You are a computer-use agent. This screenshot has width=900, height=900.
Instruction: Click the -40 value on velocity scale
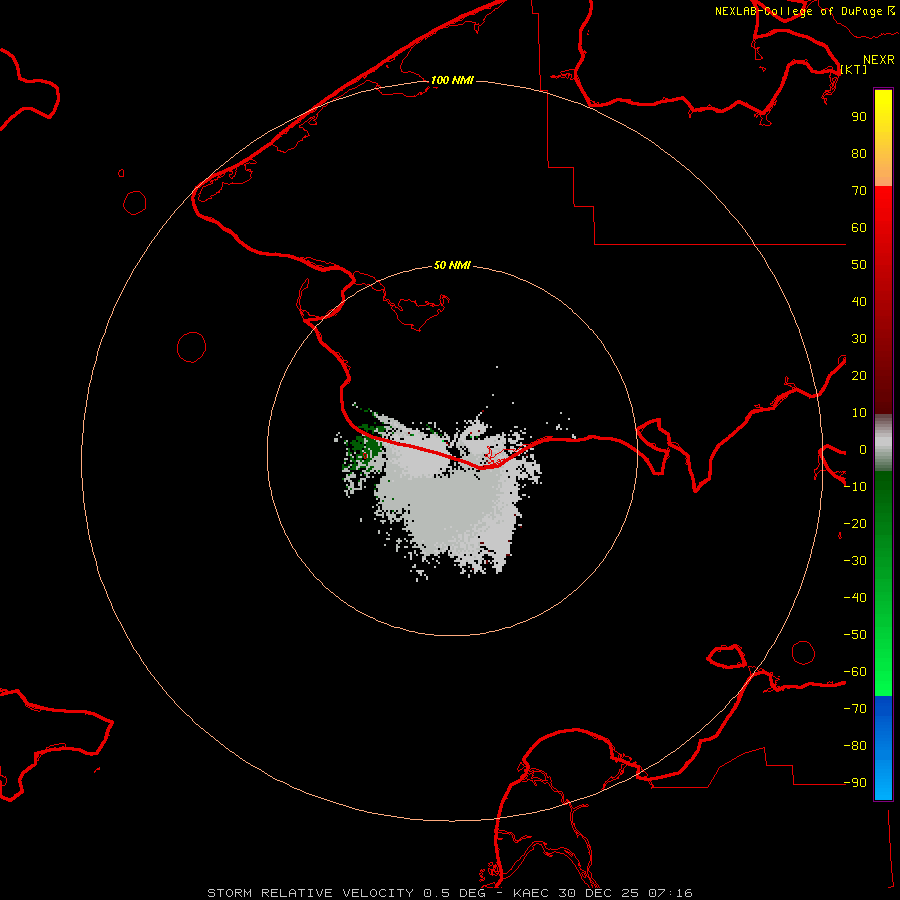click(855, 598)
